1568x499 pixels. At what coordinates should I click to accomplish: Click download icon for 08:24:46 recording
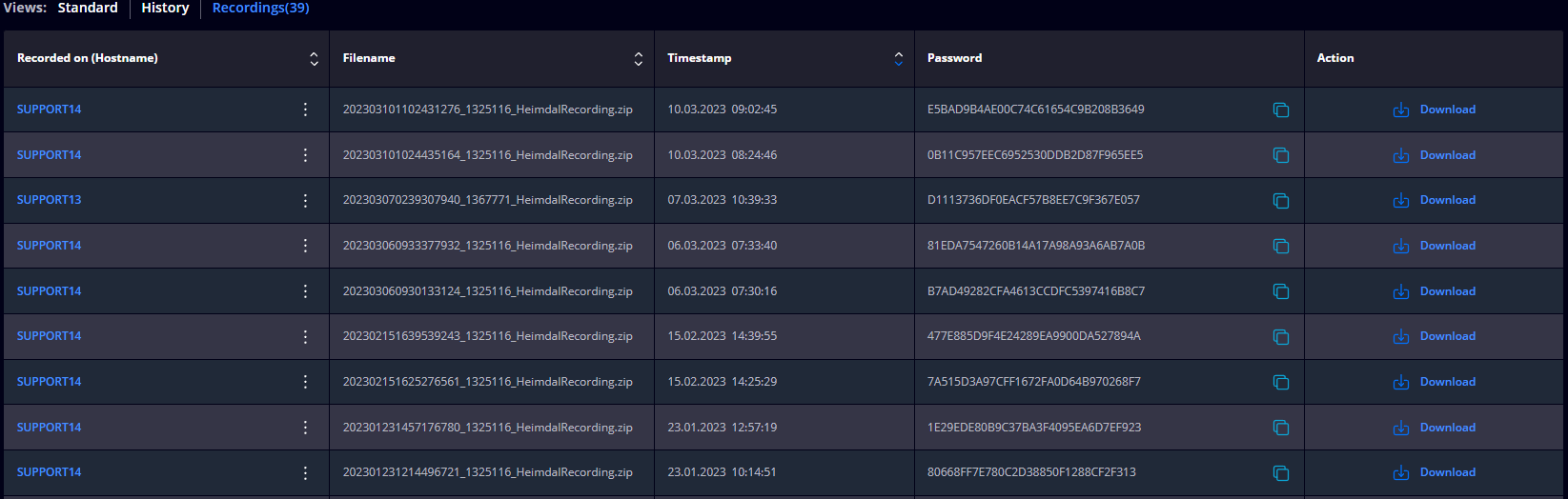tap(1401, 155)
